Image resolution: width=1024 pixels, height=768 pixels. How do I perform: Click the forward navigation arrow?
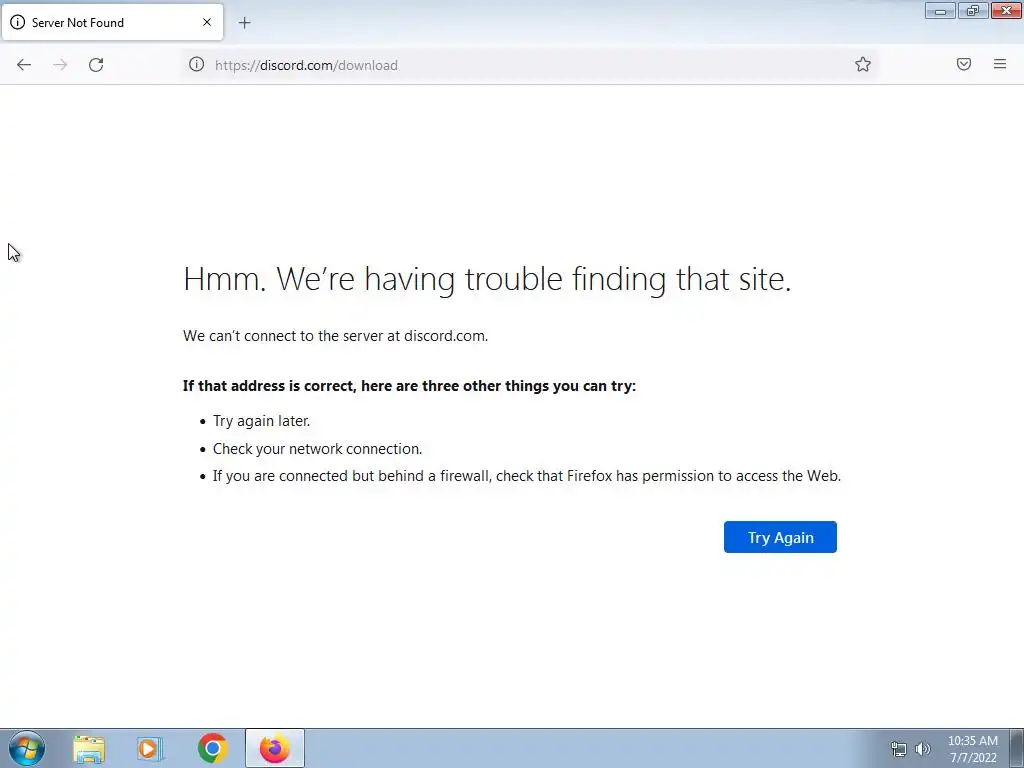click(60, 65)
